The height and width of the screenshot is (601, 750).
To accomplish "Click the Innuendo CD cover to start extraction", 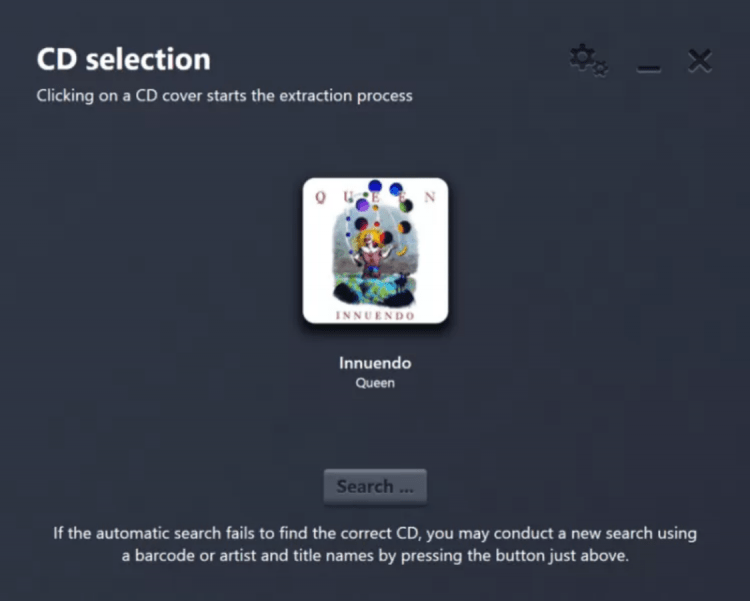I will tap(375, 251).
